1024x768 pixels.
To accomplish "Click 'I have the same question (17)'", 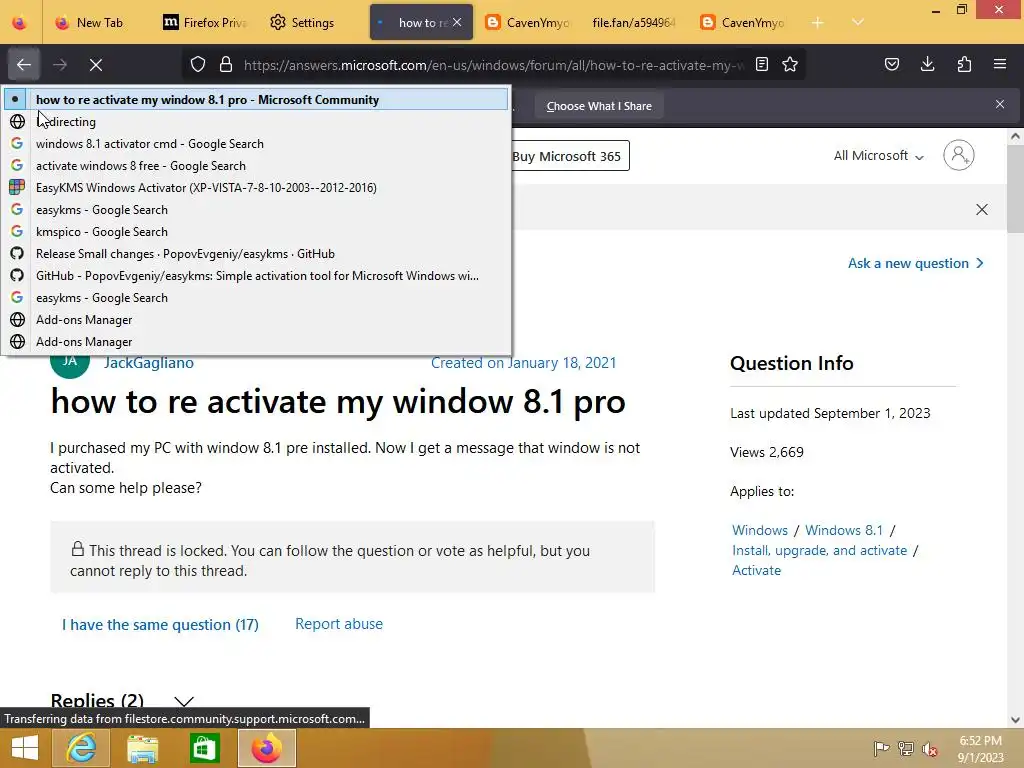I will (x=160, y=624).
